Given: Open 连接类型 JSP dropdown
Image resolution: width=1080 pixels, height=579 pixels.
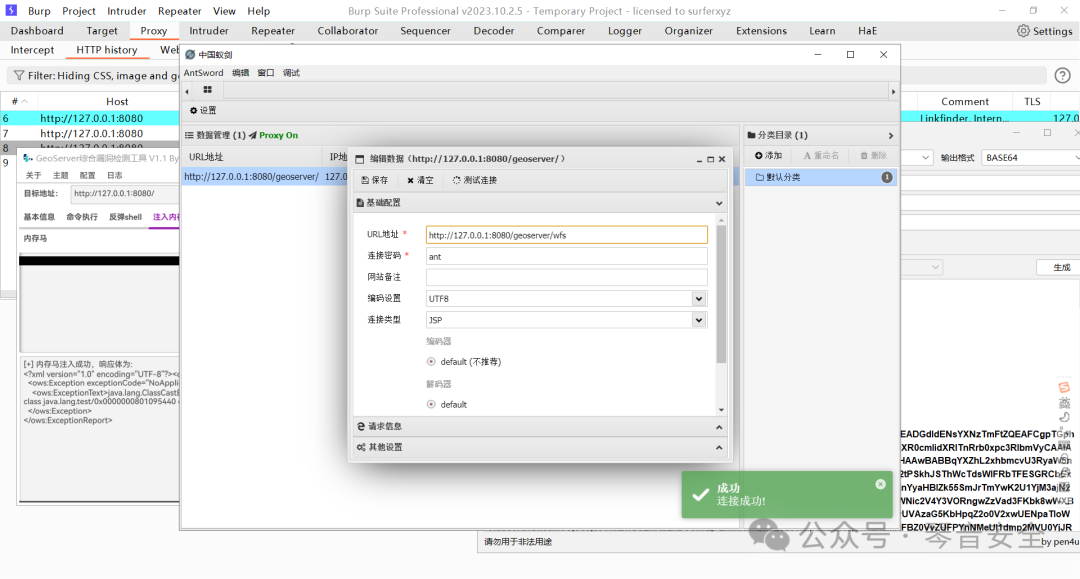Looking at the screenshot, I should click(x=698, y=319).
